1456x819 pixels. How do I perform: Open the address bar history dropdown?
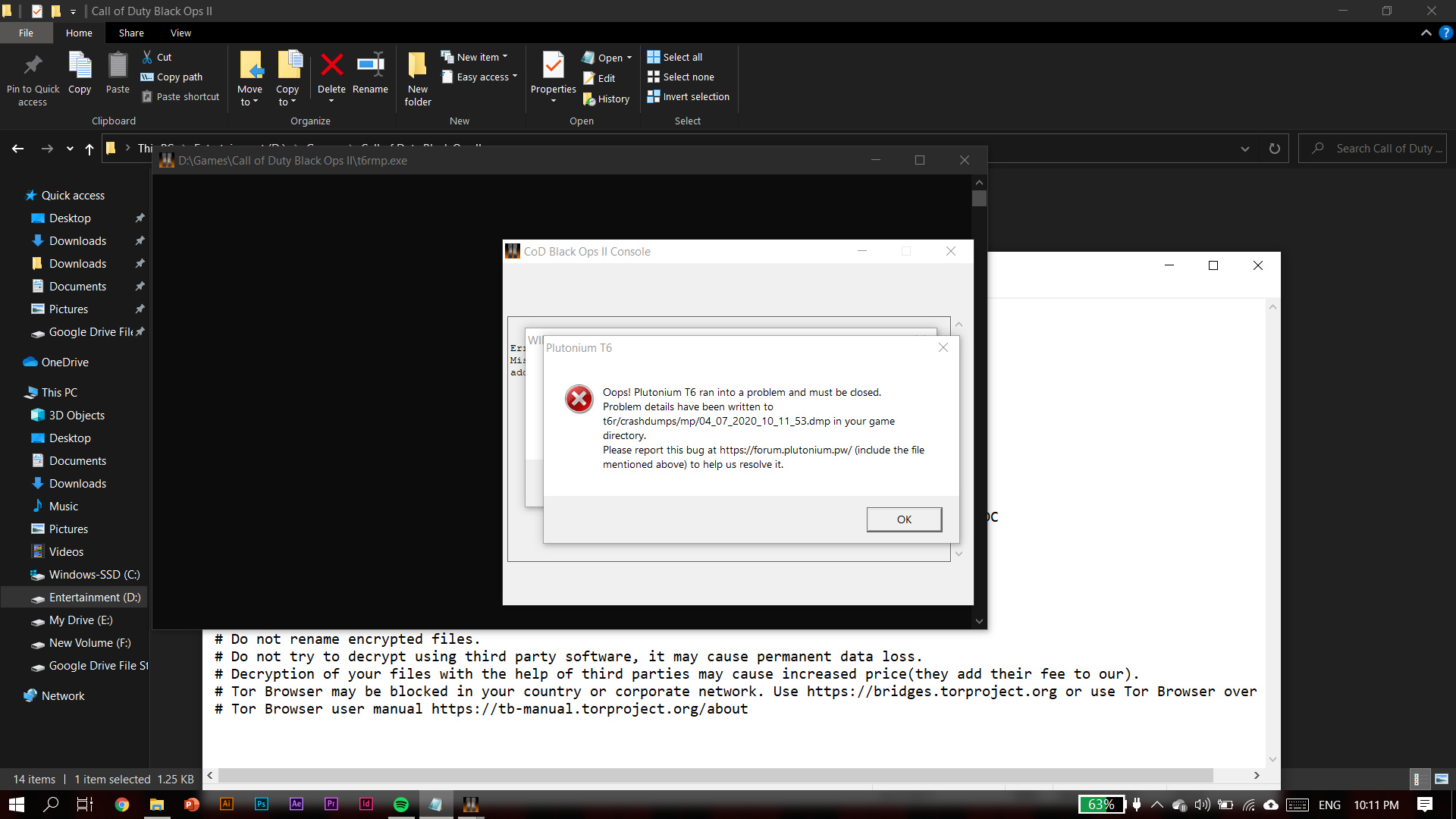click(x=1244, y=149)
